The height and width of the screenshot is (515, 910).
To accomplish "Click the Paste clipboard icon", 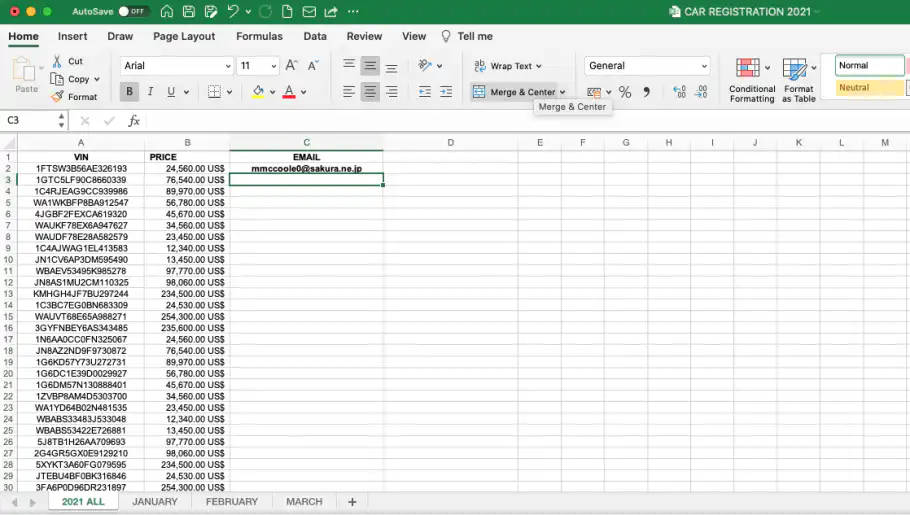I will click(x=24, y=70).
